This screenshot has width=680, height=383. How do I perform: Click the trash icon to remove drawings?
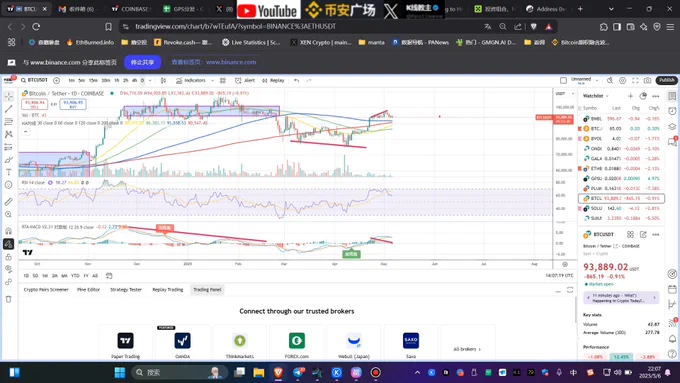point(8,299)
